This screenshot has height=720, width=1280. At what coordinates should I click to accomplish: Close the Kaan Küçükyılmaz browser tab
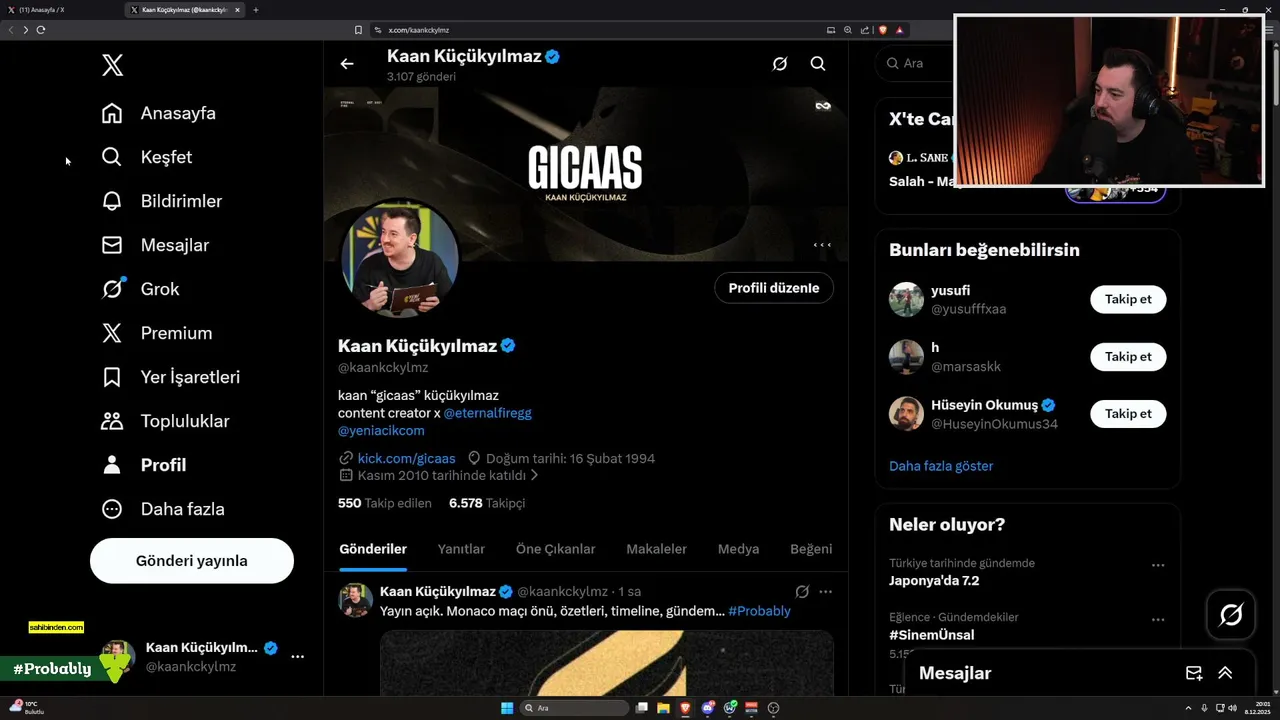point(237,10)
